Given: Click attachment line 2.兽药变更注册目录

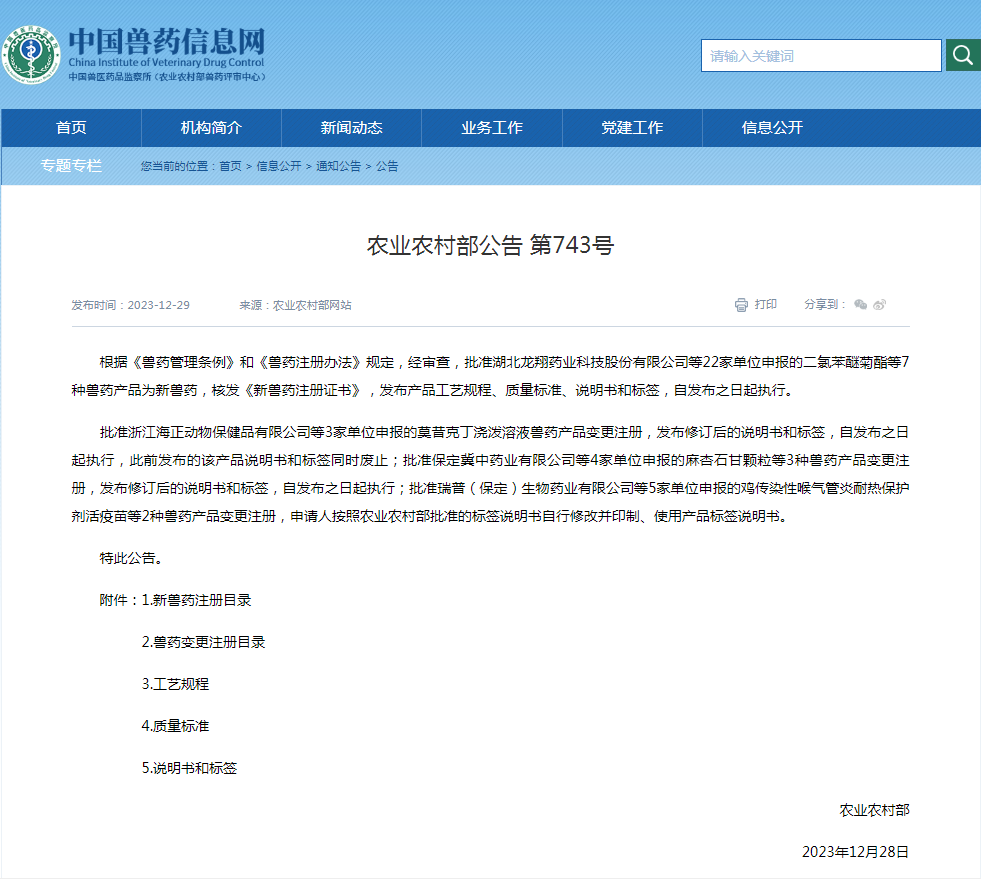Looking at the screenshot, I should 203,642.
